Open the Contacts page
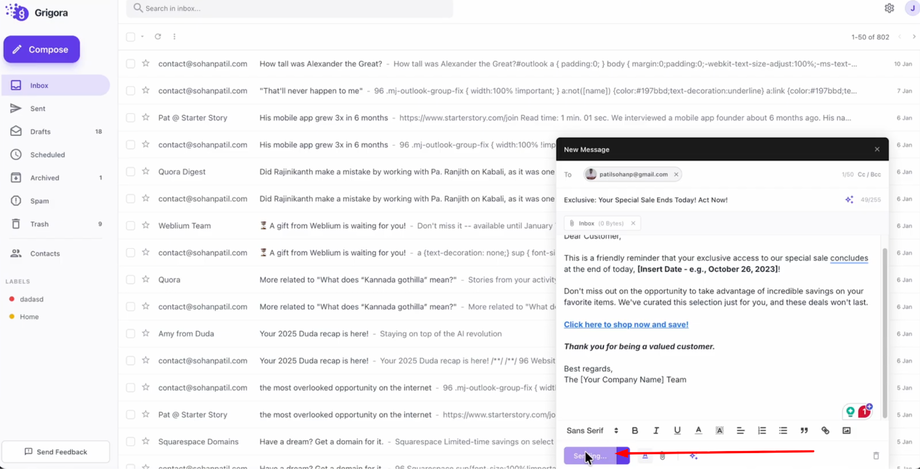920x469 pixels. coord(55,254)
